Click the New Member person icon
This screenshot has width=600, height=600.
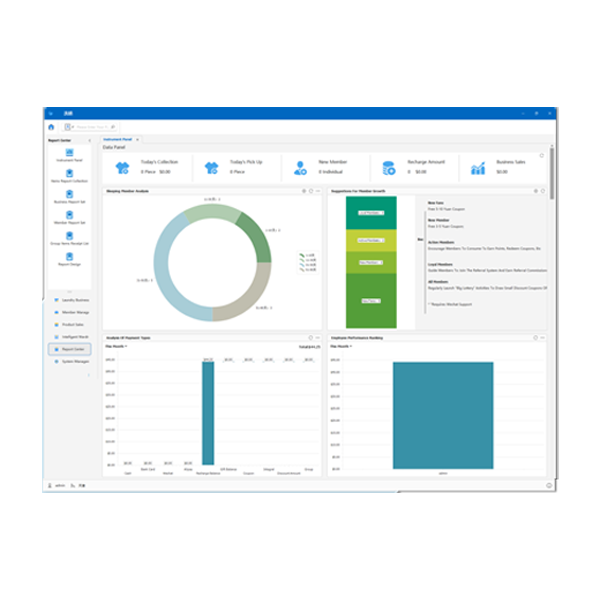click(300, 168)
